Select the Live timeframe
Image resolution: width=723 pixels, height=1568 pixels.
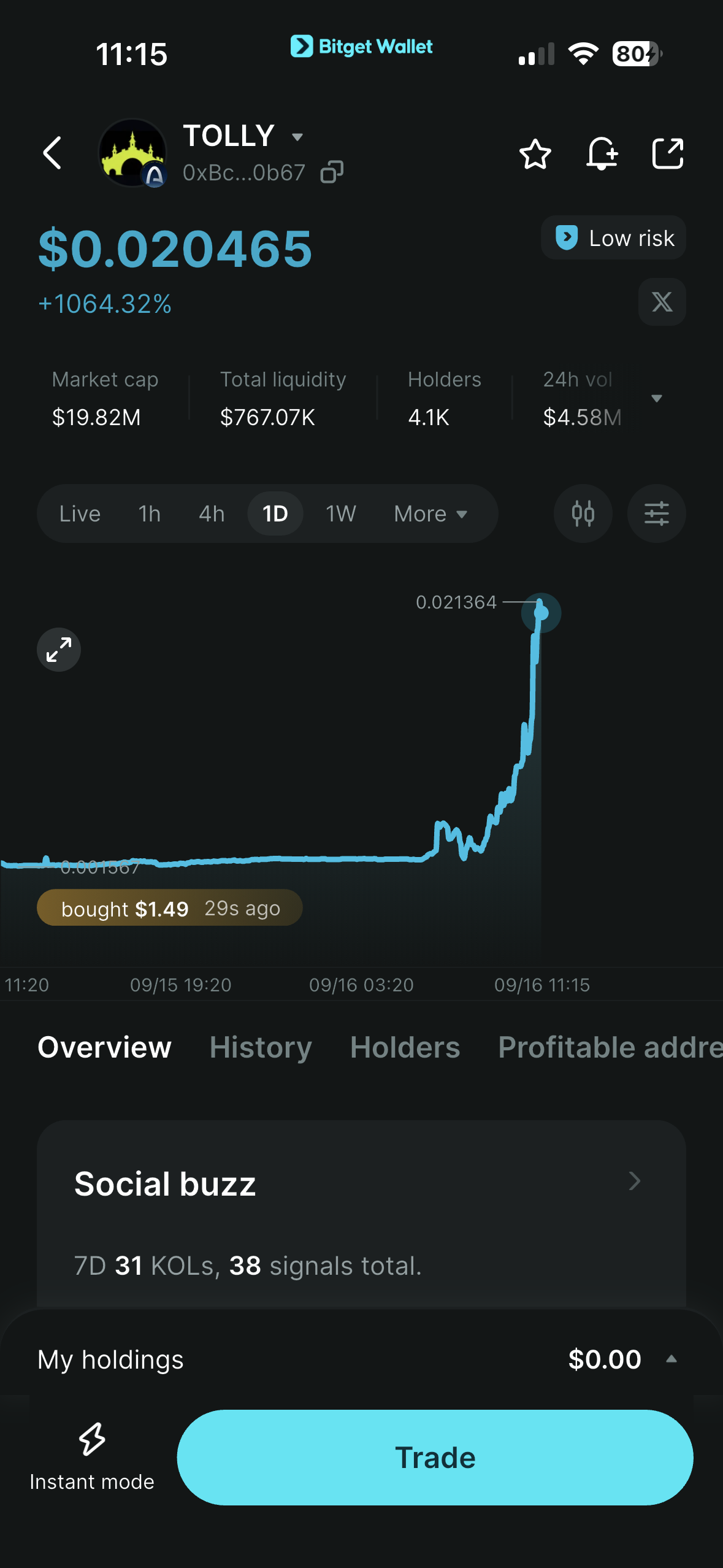(x=80, y=513)
